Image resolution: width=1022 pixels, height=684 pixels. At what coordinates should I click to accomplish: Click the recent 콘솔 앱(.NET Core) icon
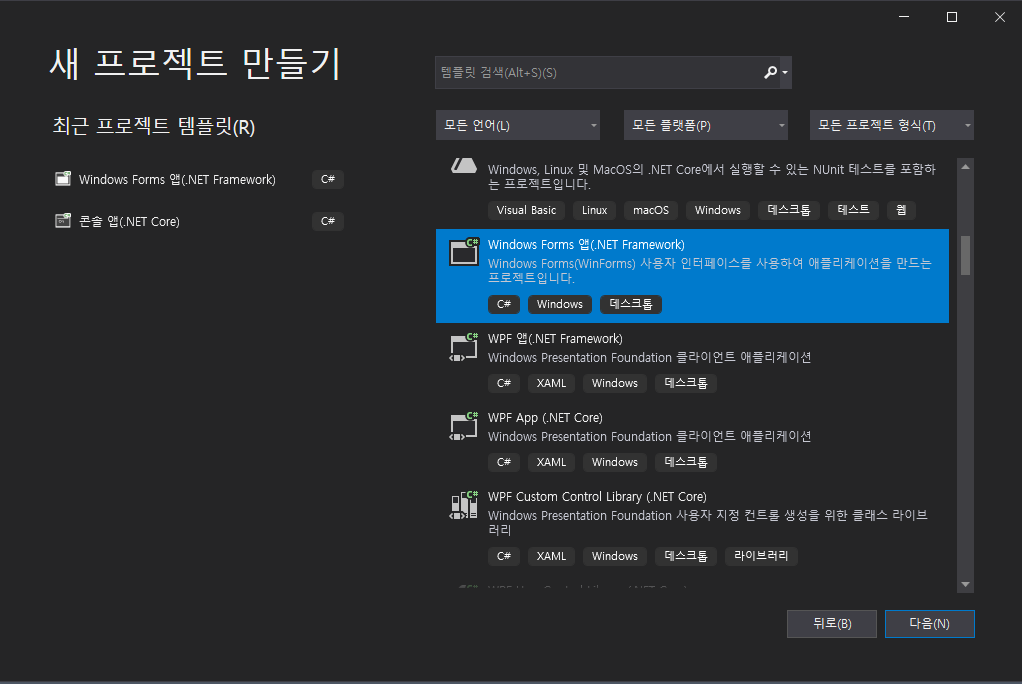tap(63, 221)
